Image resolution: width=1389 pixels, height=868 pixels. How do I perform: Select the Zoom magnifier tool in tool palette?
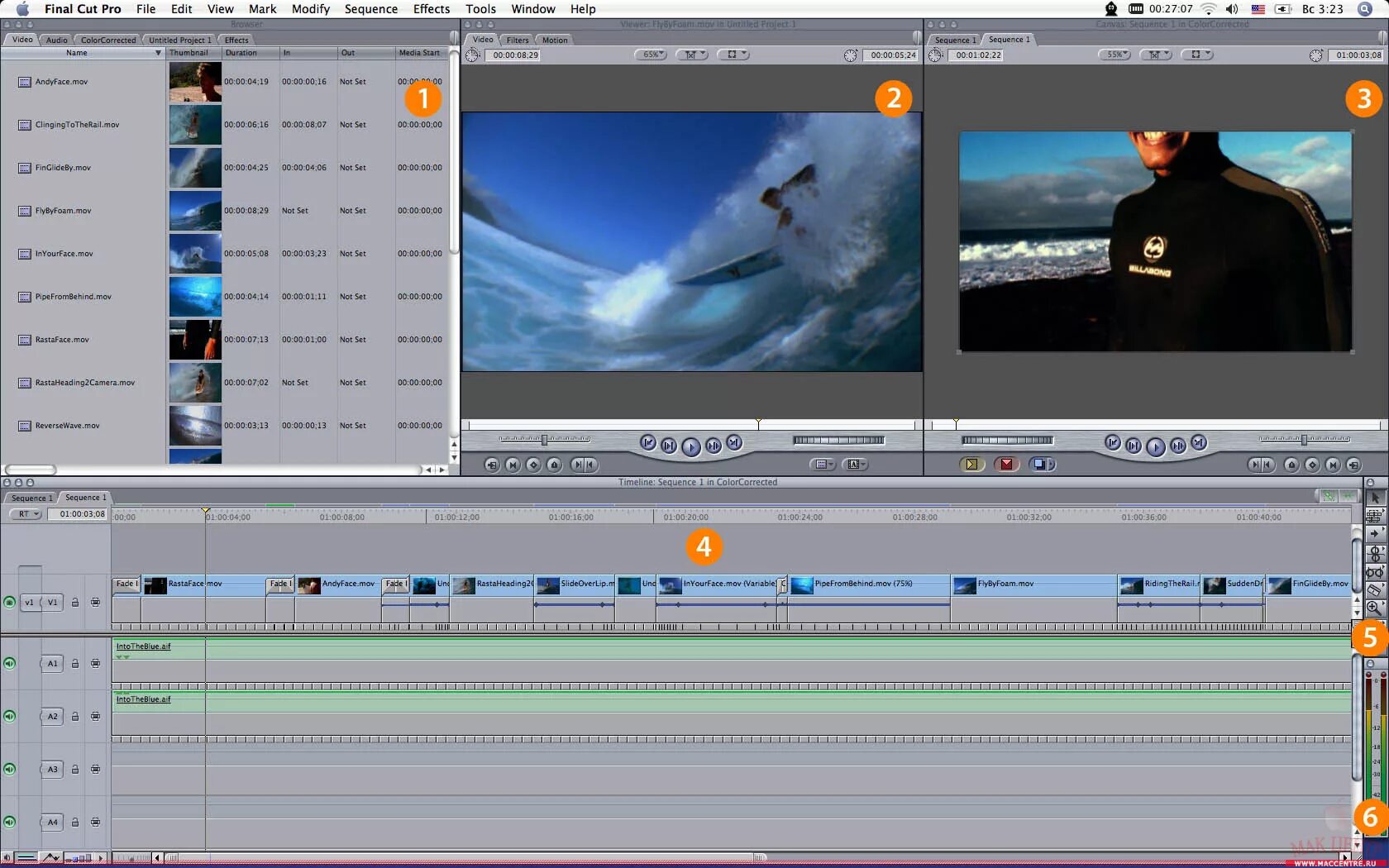point(1375,608)
